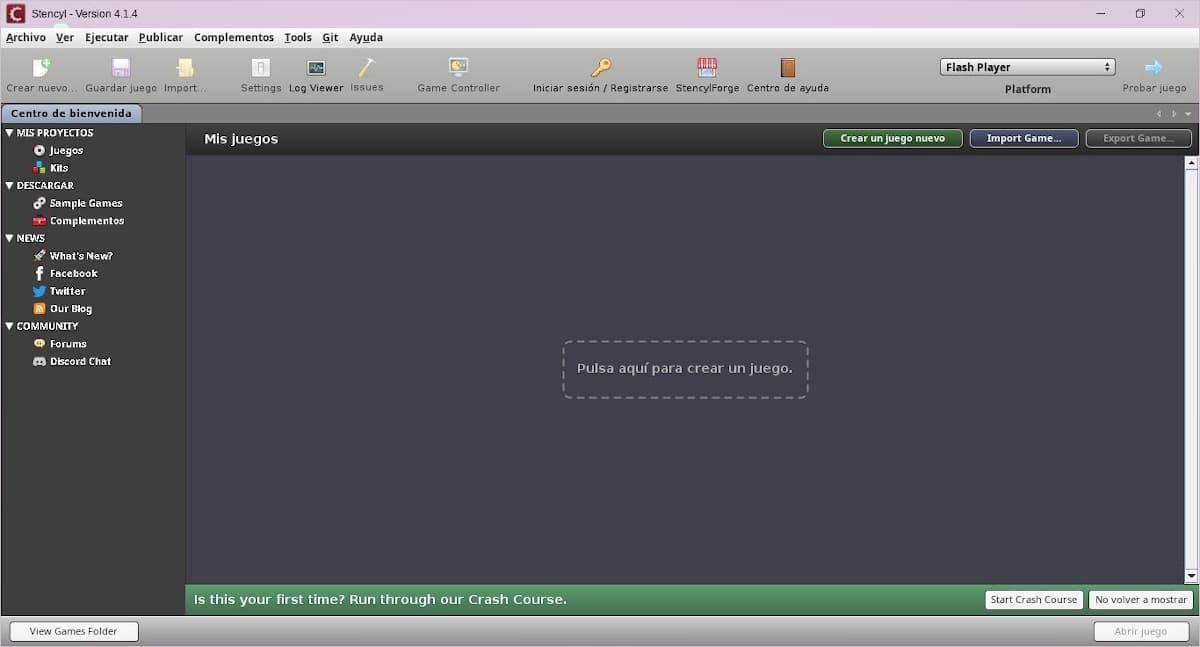
Task: Open the Complementos menu
Action: [x=234, y=38]
